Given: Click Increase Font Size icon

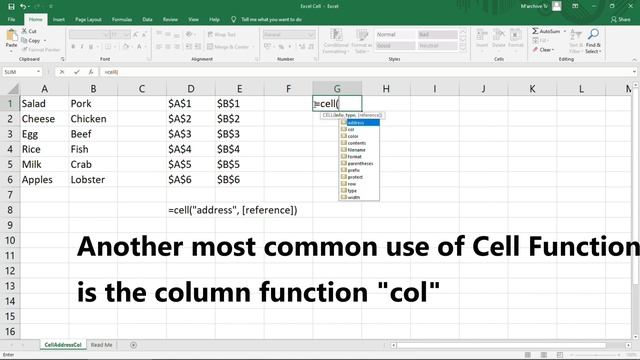Looking at the screenshot, I should (x=136, y=35).
